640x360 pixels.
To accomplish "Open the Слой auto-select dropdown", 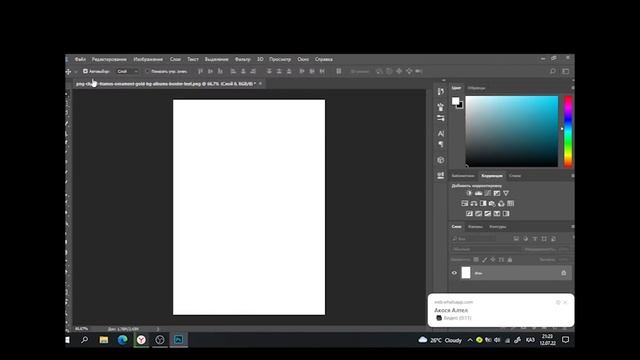I will click(x=127, y=71).
